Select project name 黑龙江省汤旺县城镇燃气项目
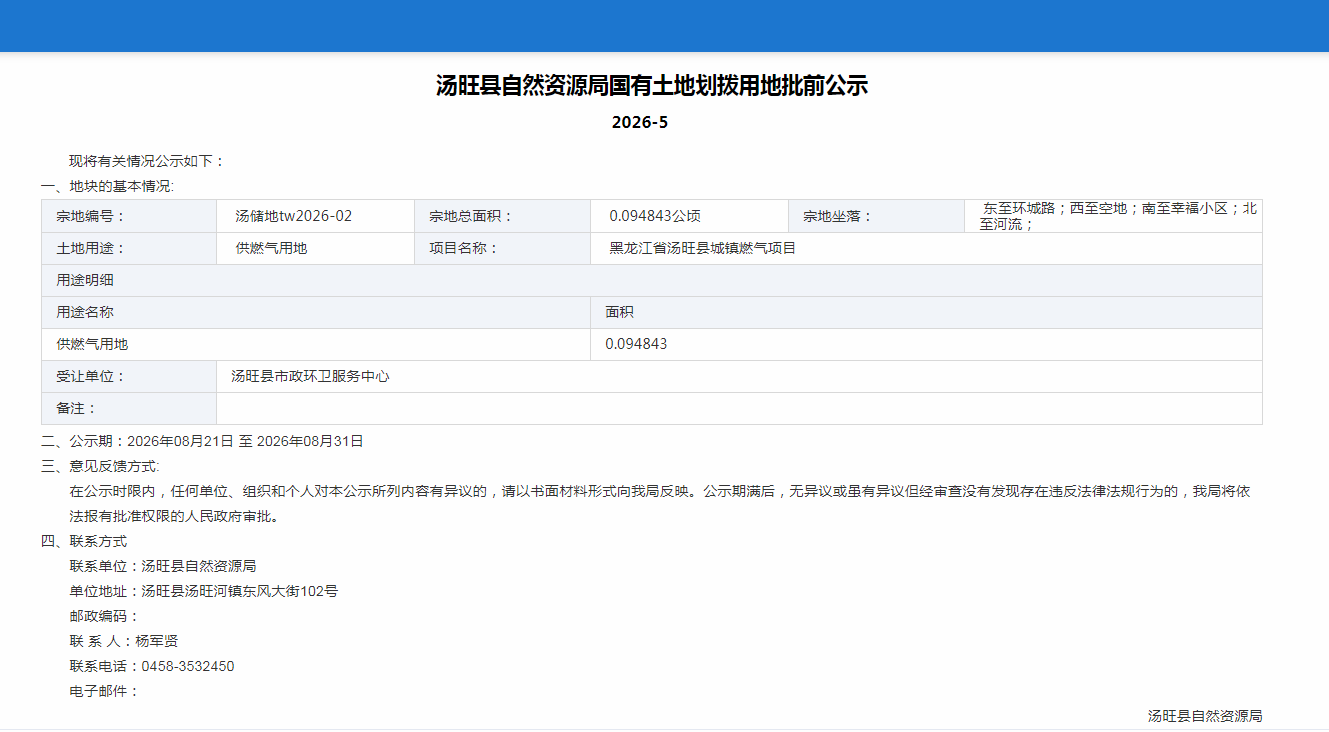This screenshot has width=1329, height=732. pos(703,248)
